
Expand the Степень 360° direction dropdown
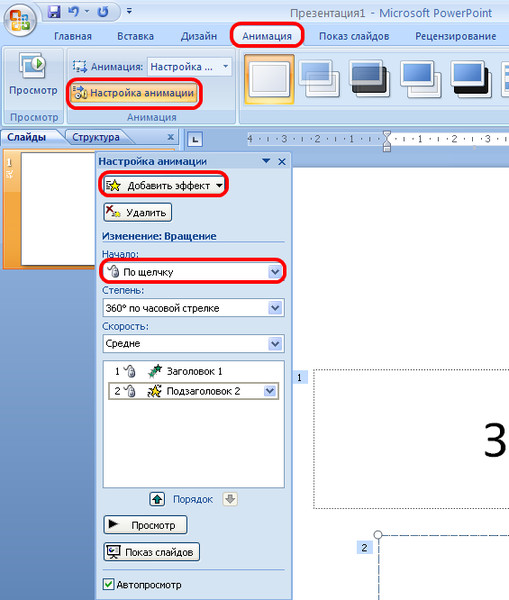pyautogui.click(x=193, y=308)
